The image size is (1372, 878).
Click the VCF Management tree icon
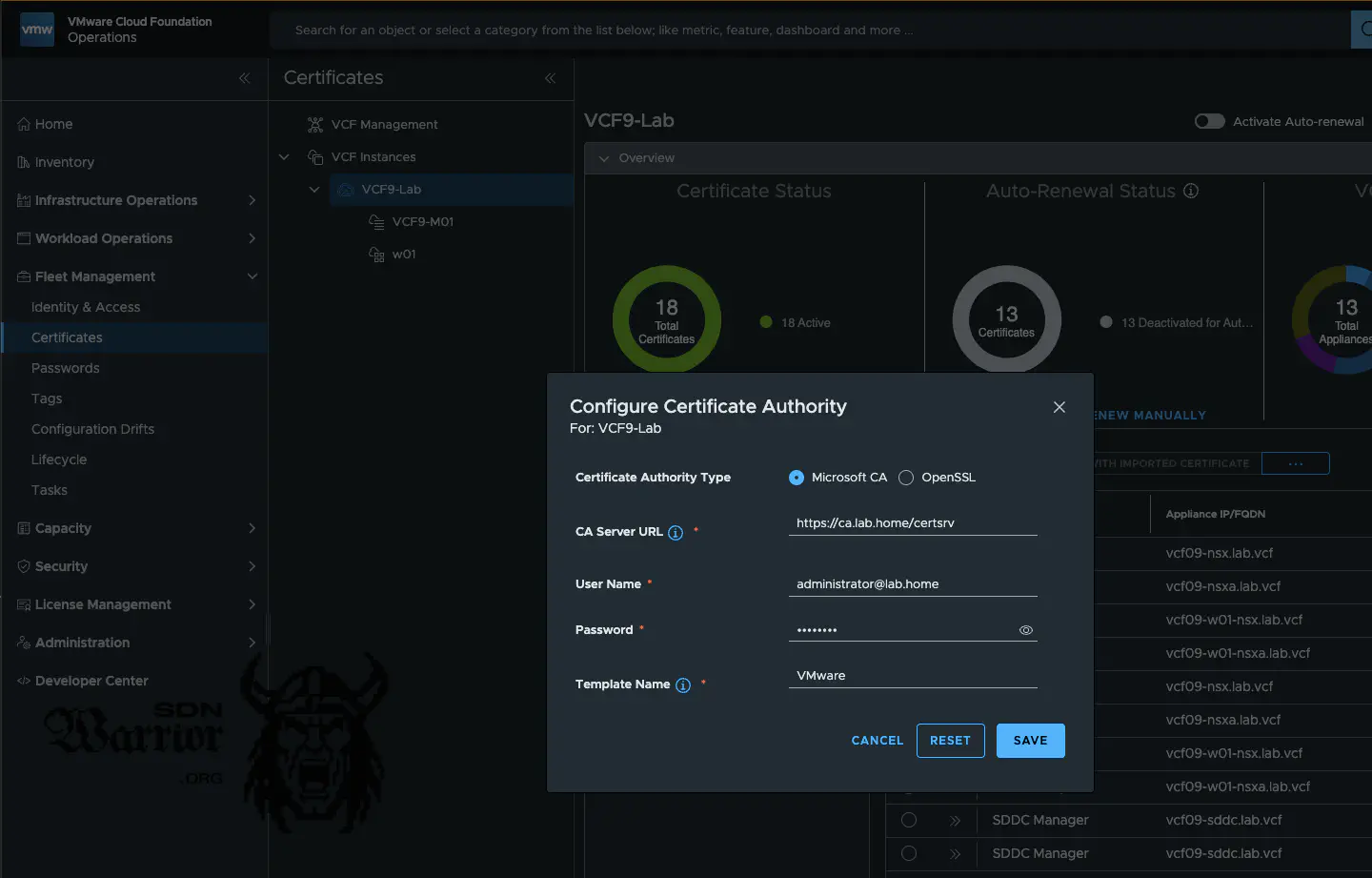(x=315, y=125)
